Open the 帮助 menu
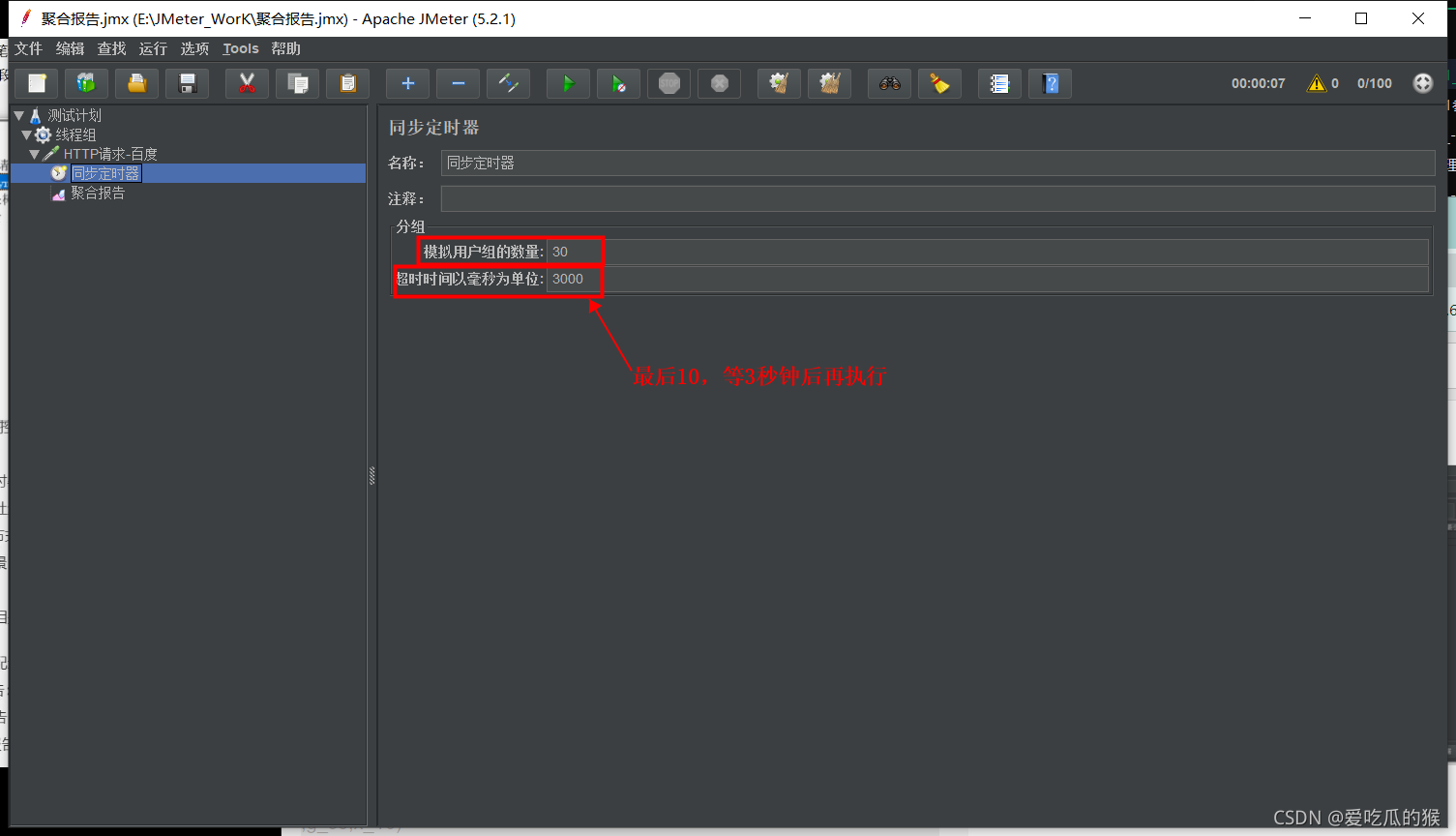Image resolution: width=1456 pixels, height=836 pixels. tap(285, 48)
